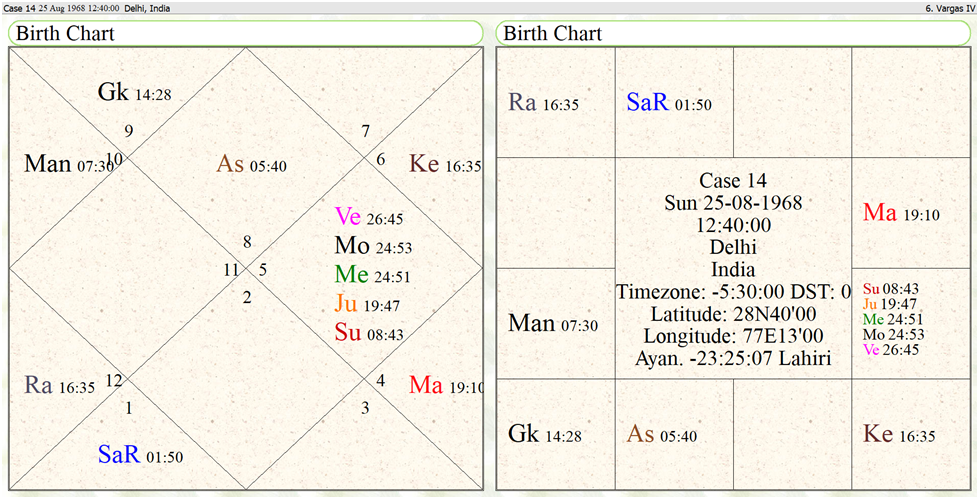Viewport: 979px width, 499px height.
Task: Click Ketu 'Ke 16:35' in the grid chart
Action: pos(899,434)
